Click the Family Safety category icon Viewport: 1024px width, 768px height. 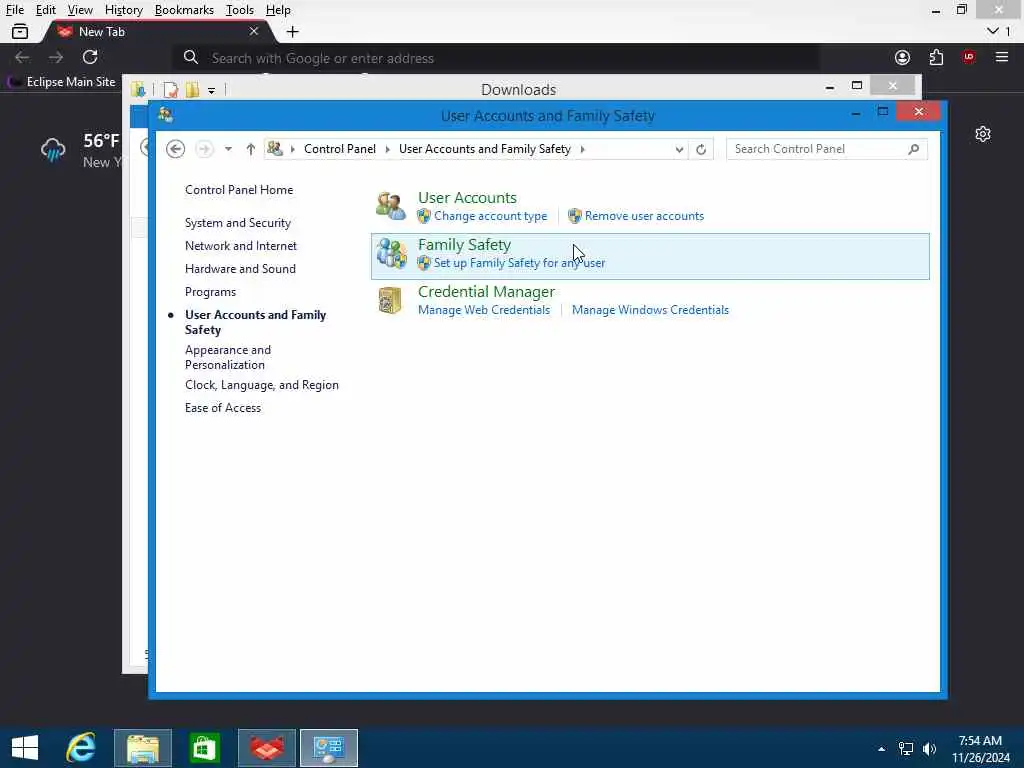coord(391,253)
